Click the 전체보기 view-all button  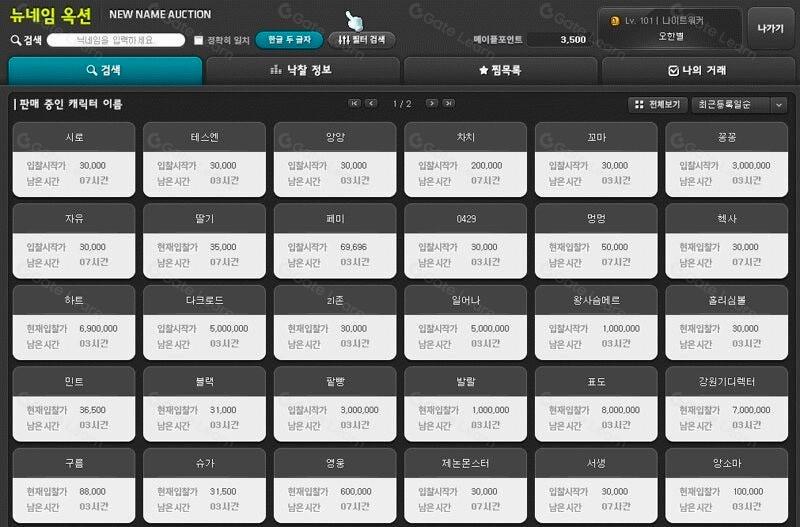[658, 105]
